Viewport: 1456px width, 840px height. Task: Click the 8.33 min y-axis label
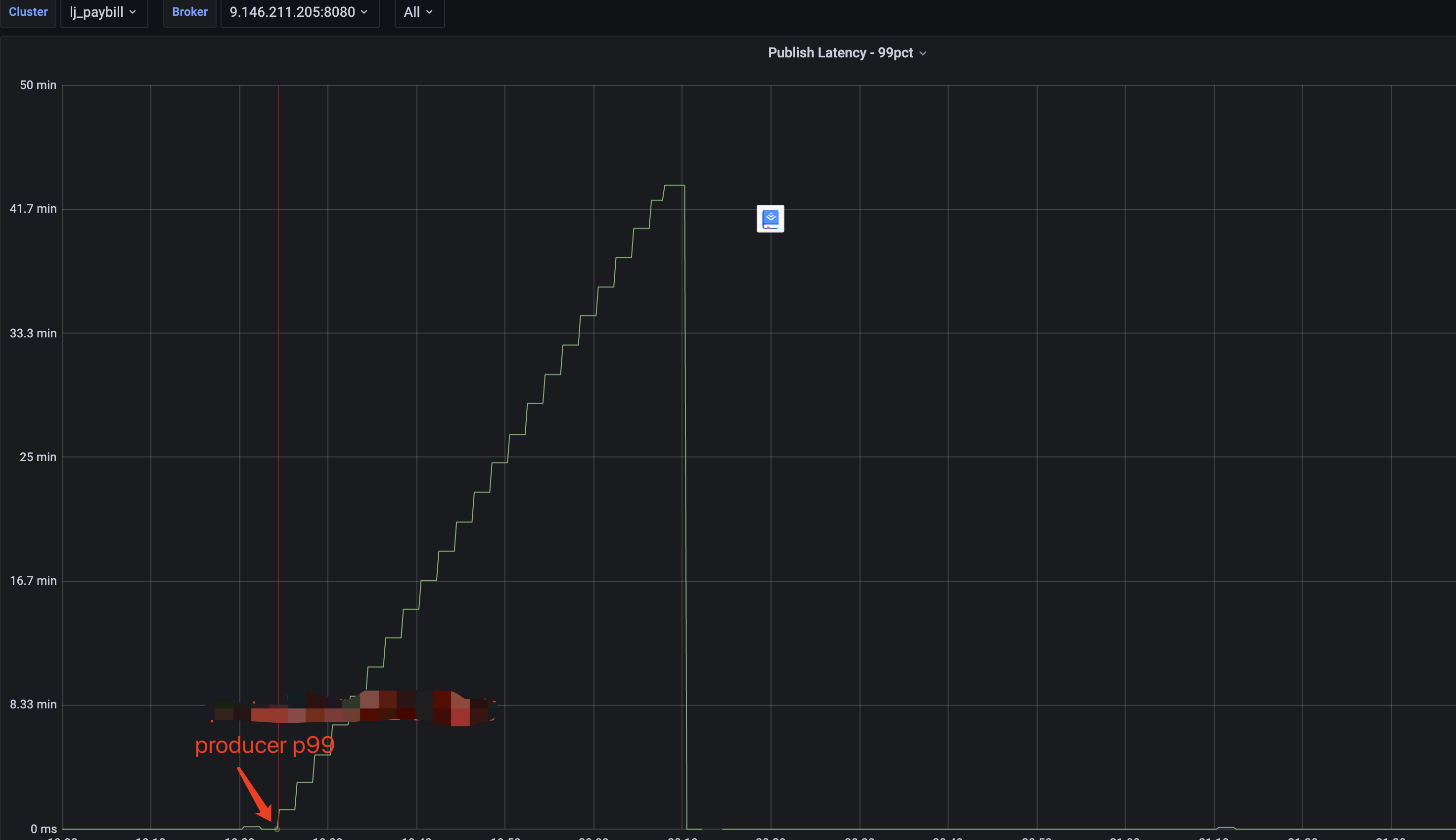(x=34, y=704)
